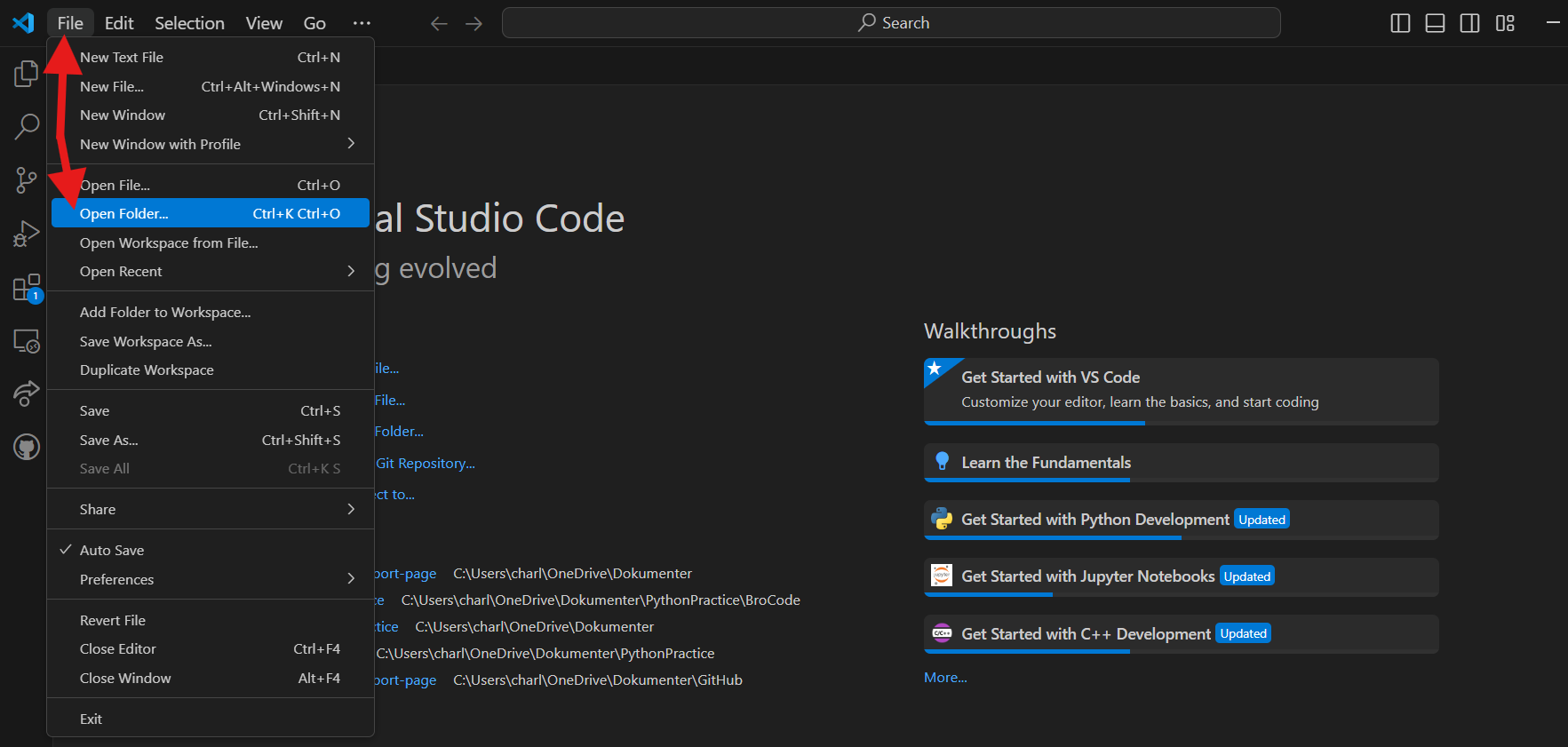Expand the Share submenu

coord(211,509)
